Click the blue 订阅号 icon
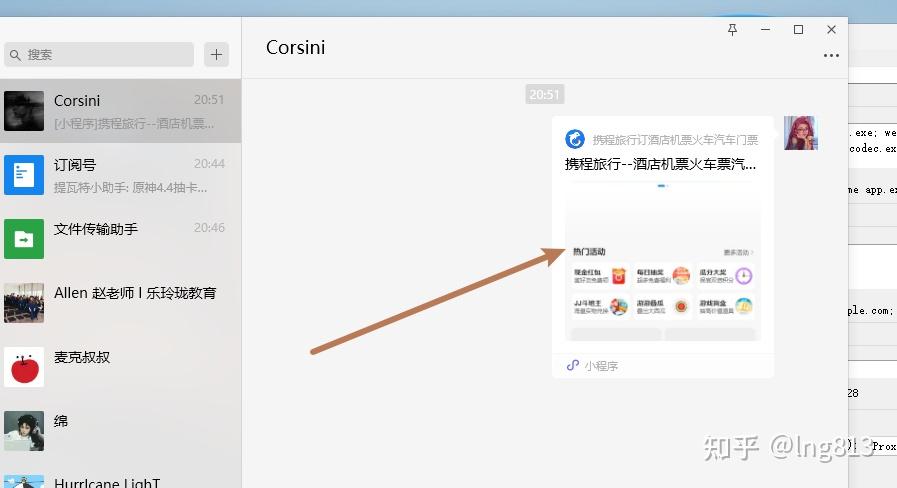 pyautogui.click(x=24, y=175)
